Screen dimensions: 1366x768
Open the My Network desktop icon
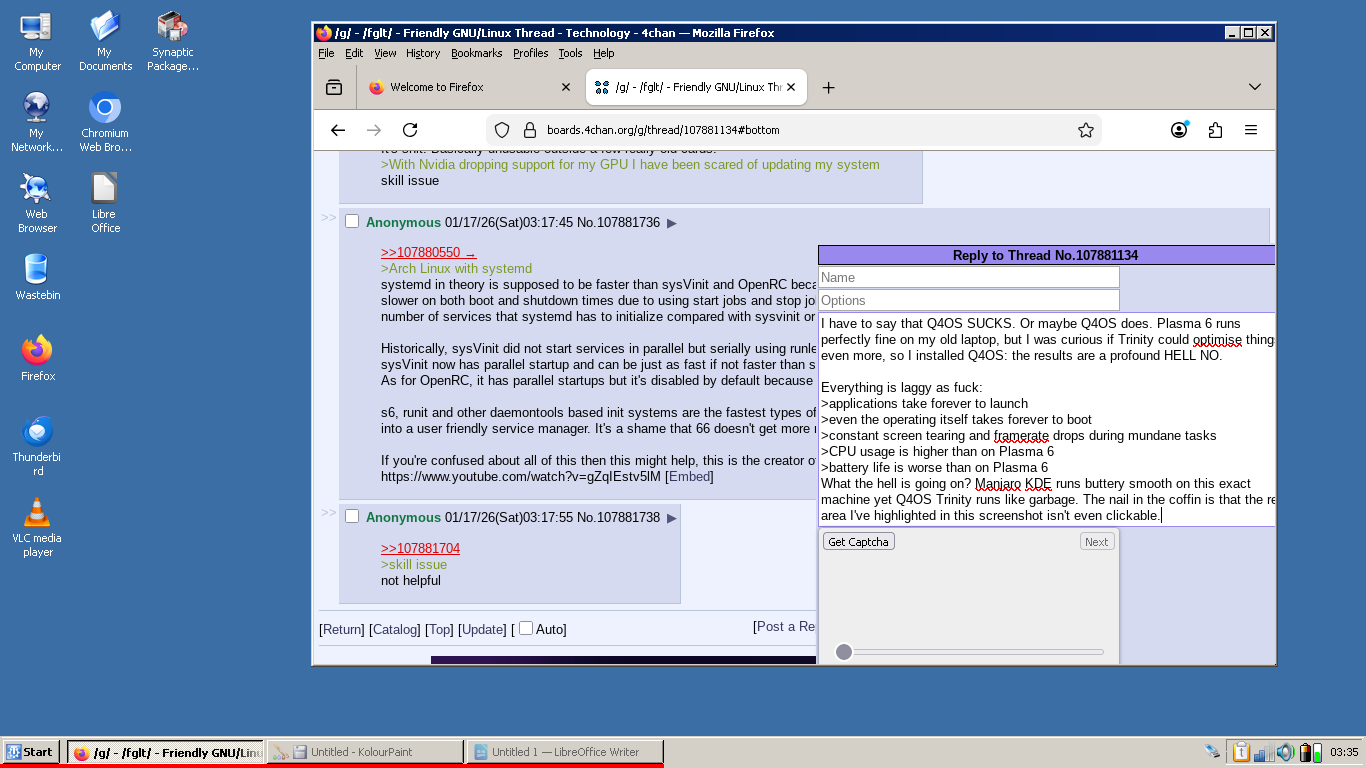click(x=37, y=122)
